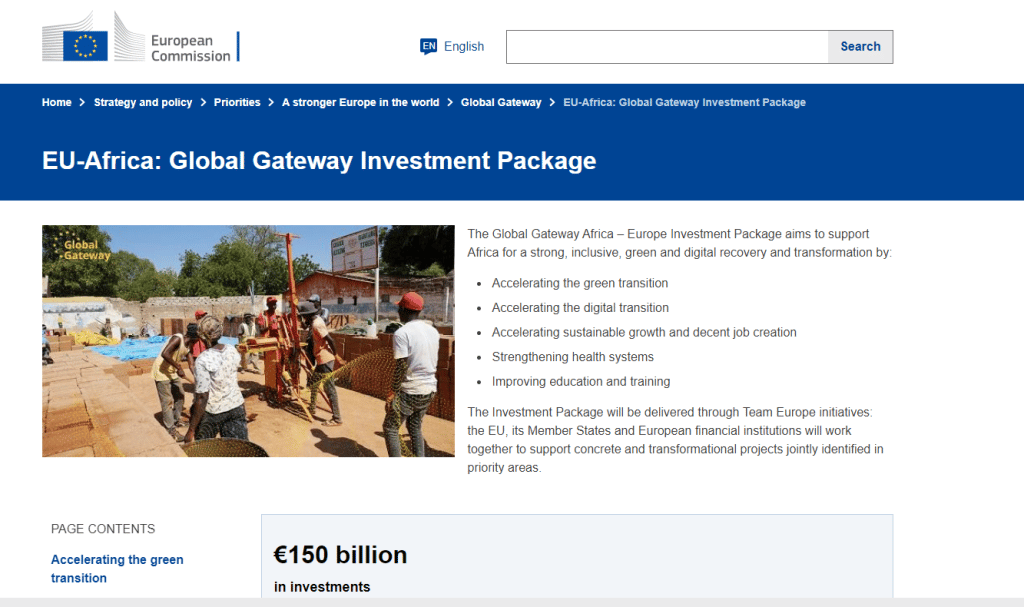This screenshot has width=1024, height=607.
Task: Open Global Gateway breadcrumb link
Action: click(x=501, y=103)
